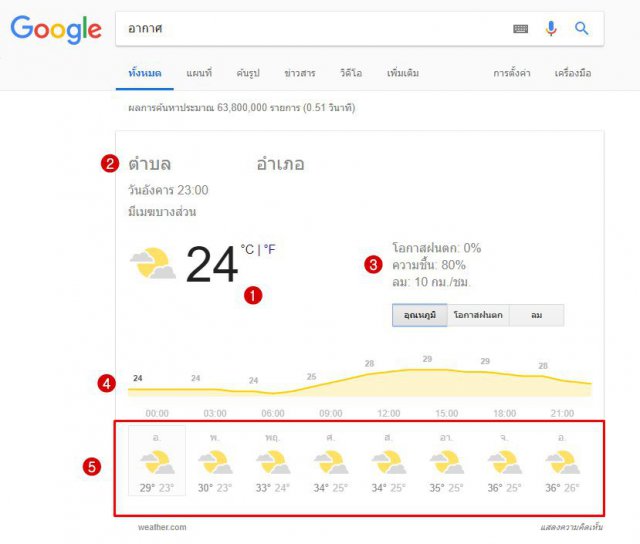Select the อา. (Sunday) forecast icon
Viewport: 640px width, 544px height.
point(446,462)
